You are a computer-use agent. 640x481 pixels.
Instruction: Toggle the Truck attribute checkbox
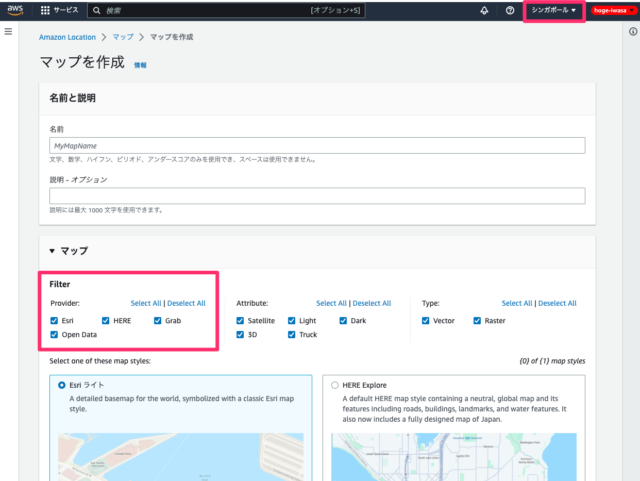coord(291,334)
